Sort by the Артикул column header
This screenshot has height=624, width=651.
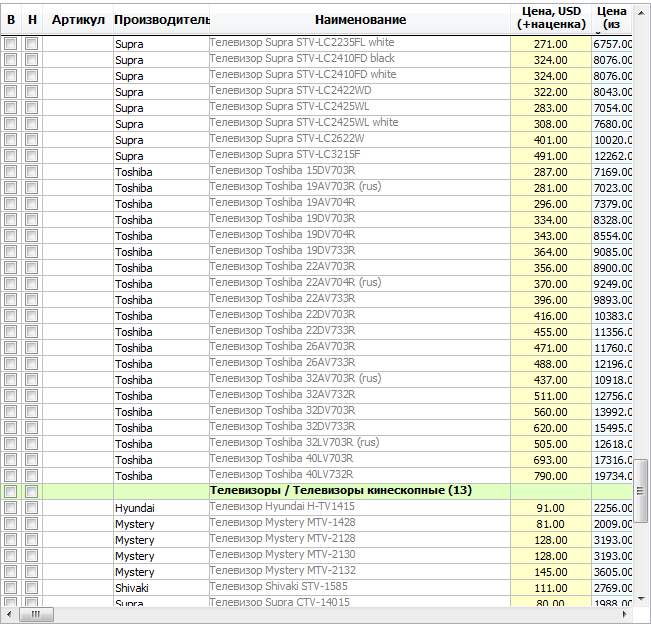[78, 20]
